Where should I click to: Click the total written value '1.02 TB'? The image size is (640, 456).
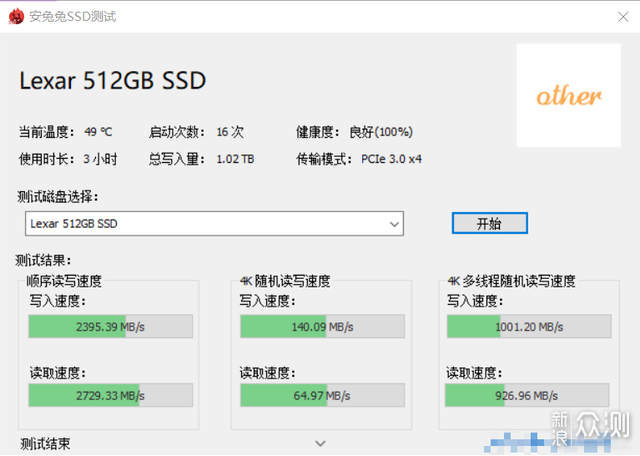coord(235,159)
